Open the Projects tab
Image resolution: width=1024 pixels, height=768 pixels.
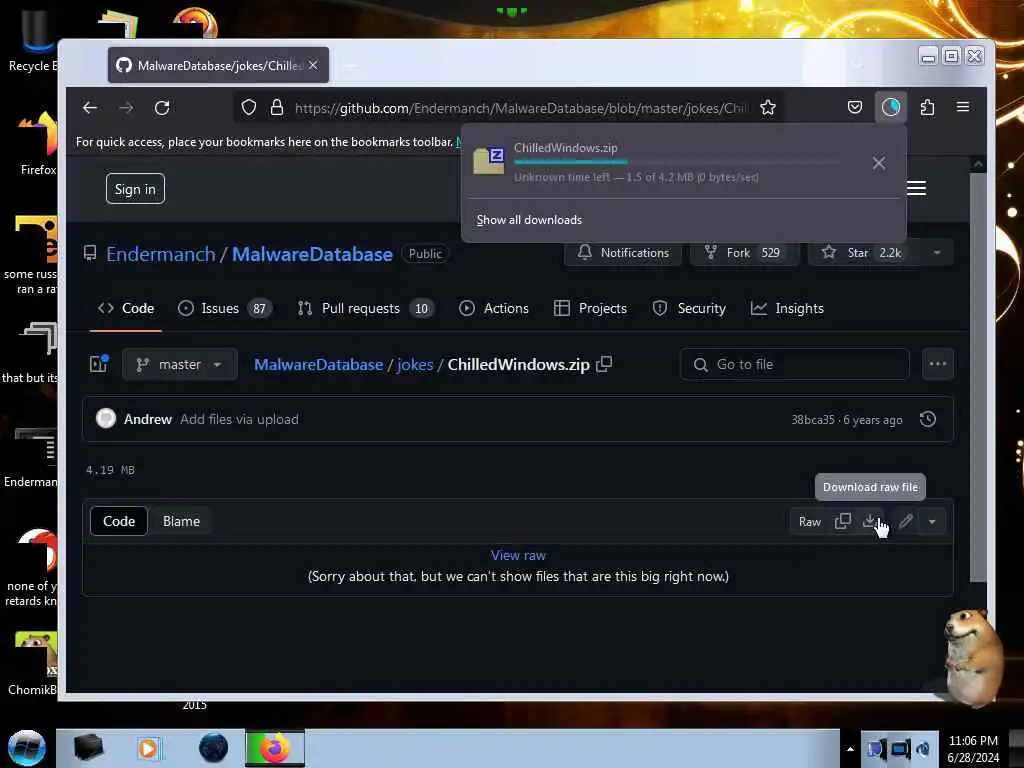[x=590, y=308]
